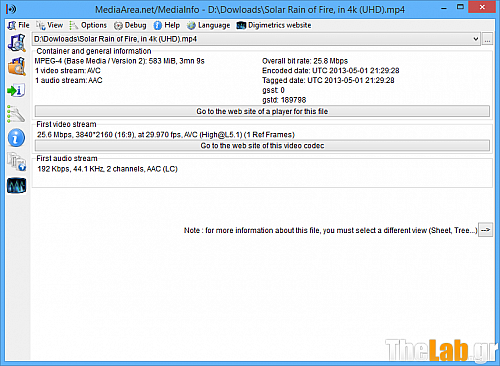
Task: Click the 'gsst: 0' line
Action: pyautogui.click(x=273, y=90)
